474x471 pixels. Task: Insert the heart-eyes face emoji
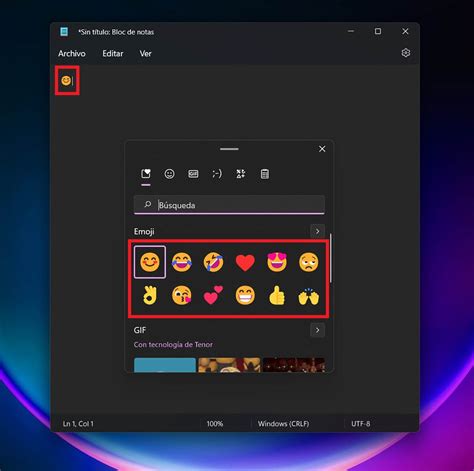pos(277,262)
